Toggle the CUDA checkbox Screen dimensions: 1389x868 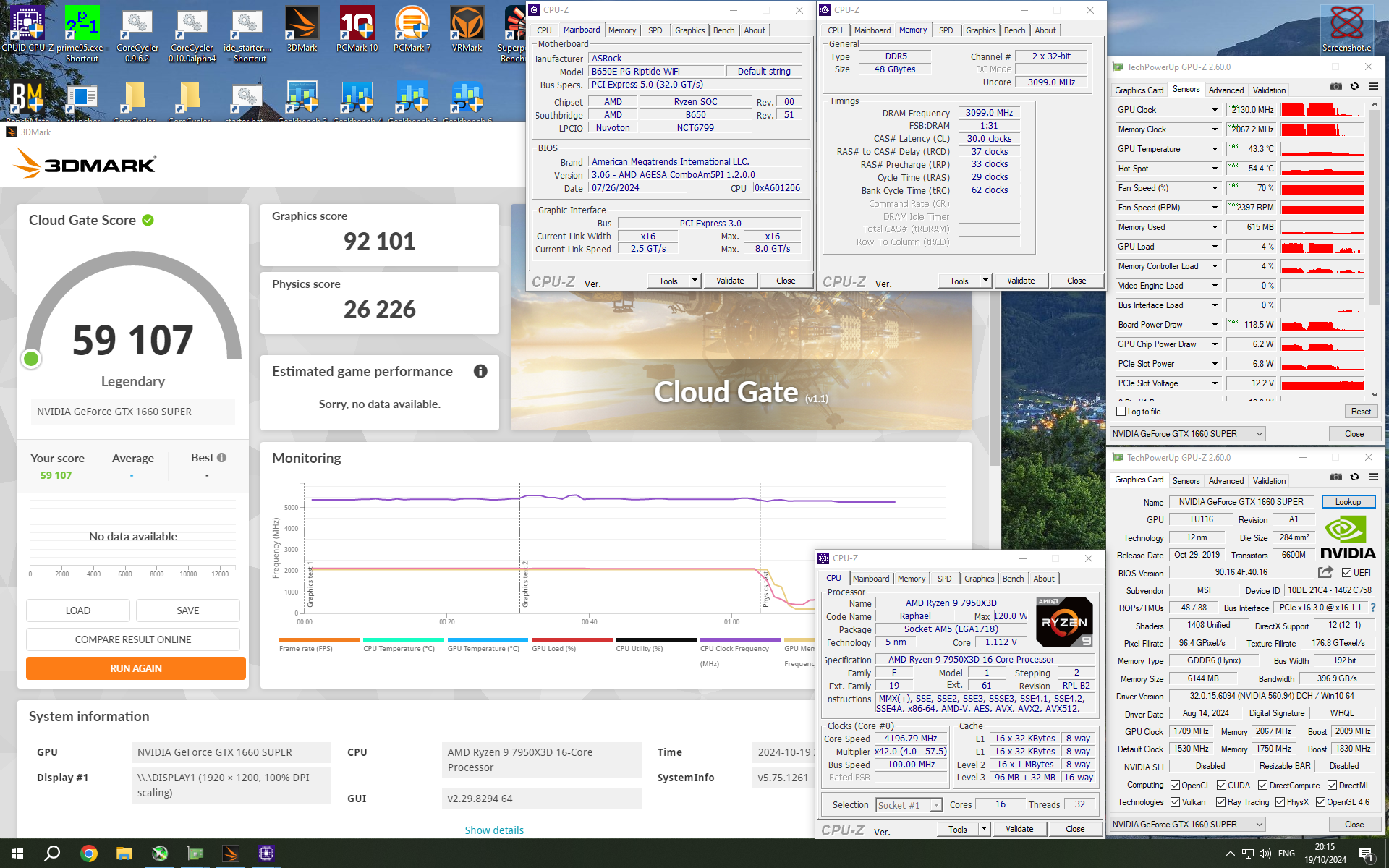click(x=1221, y=786)
